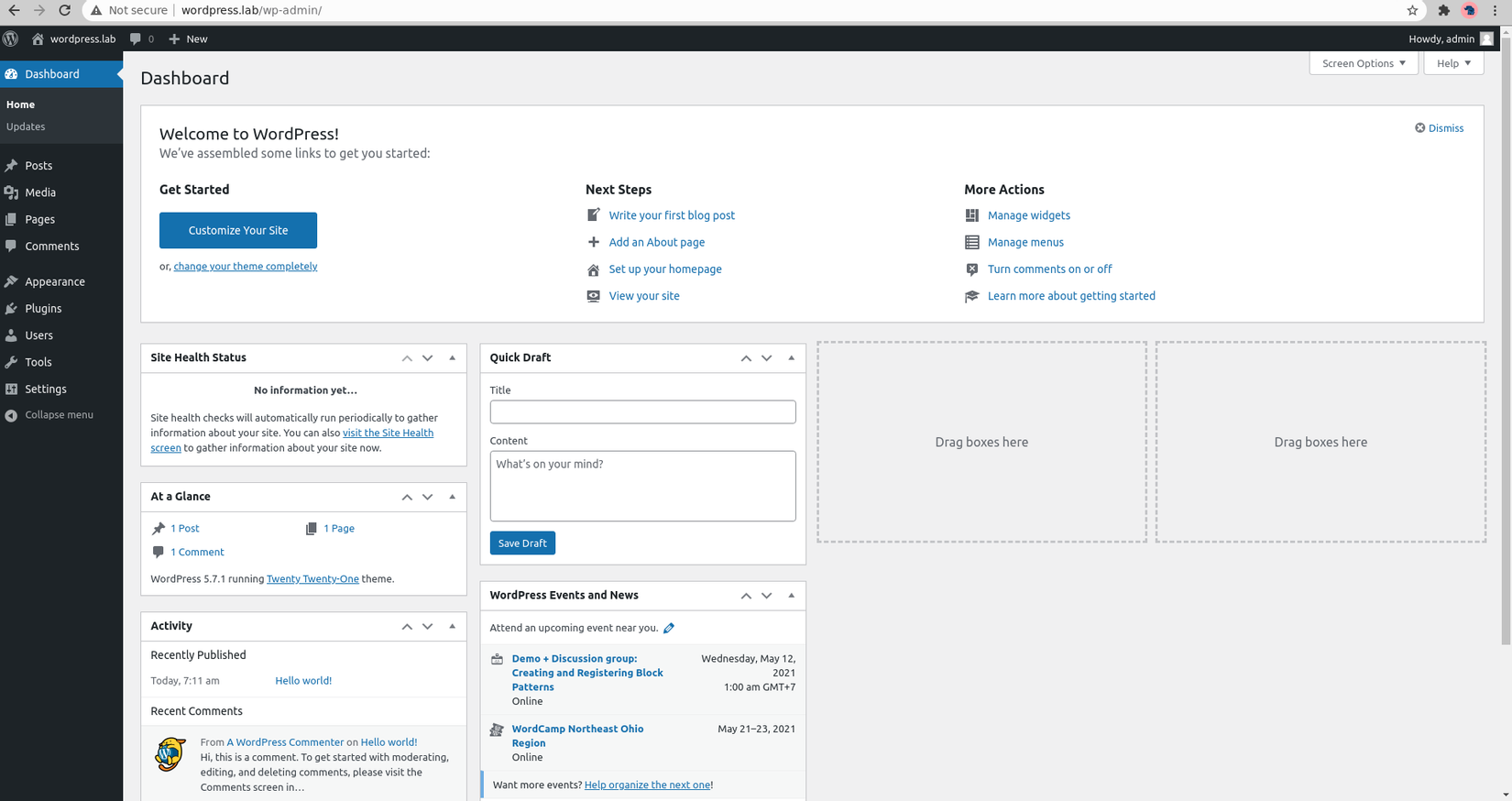1512x801 pixels.
Task: Bookmark this page with the star icon
Action: click(1412, 10)
